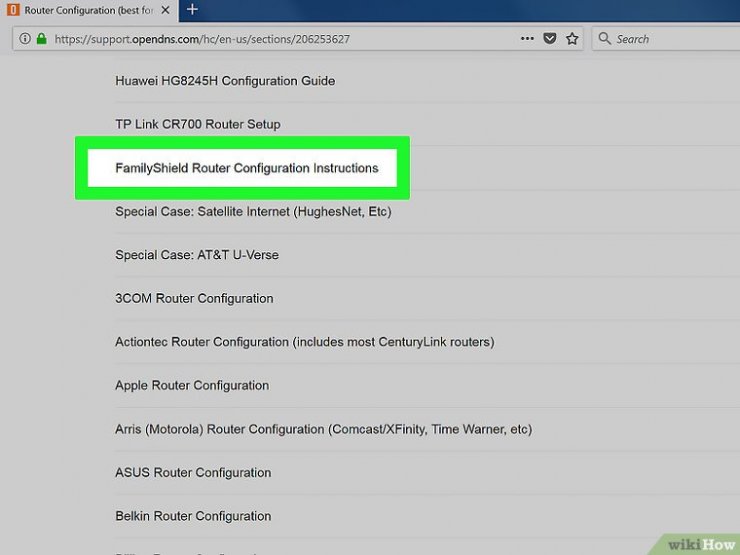Open the page actions three-dot menu

[x=527, y=39]
